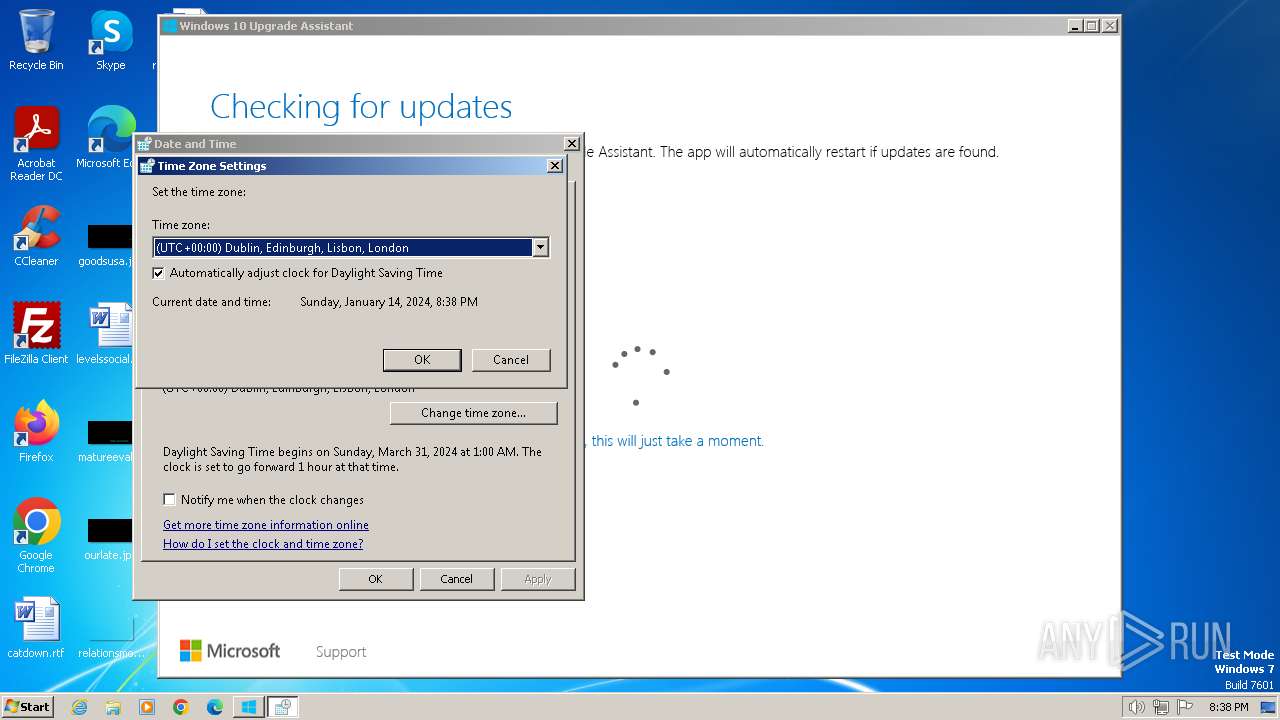Open the Recycle Bin desktop icon

[x=36, y=40]
